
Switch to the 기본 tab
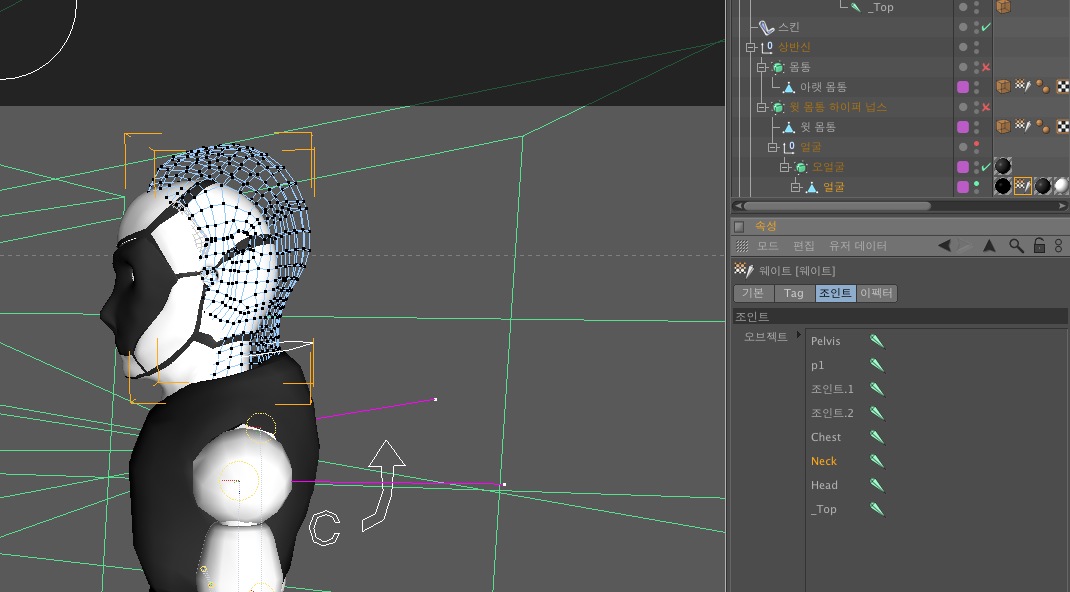tap(753, 293)
